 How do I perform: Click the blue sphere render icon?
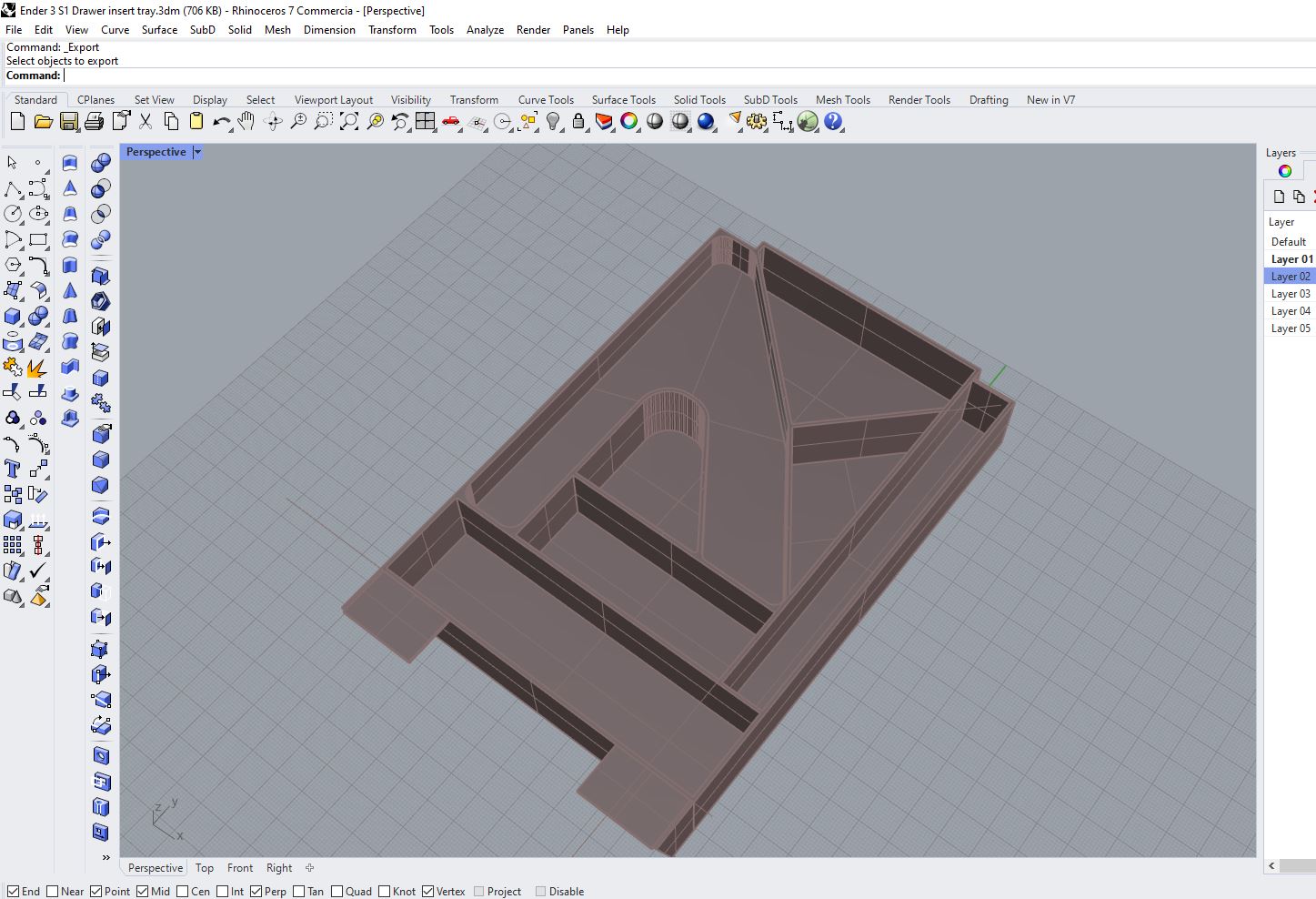[x=706, y=121]
